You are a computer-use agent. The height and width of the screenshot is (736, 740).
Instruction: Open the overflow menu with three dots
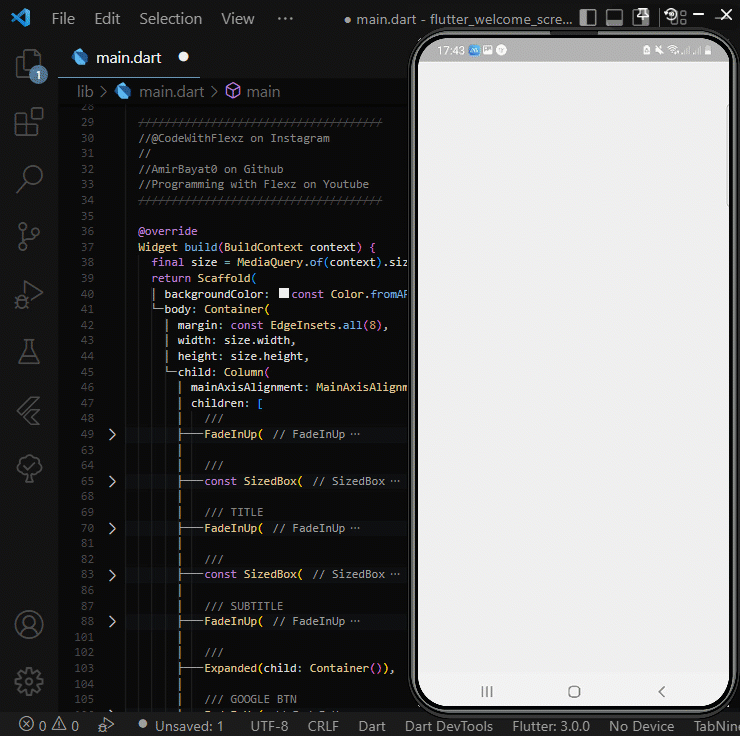(x=285, y=18)
